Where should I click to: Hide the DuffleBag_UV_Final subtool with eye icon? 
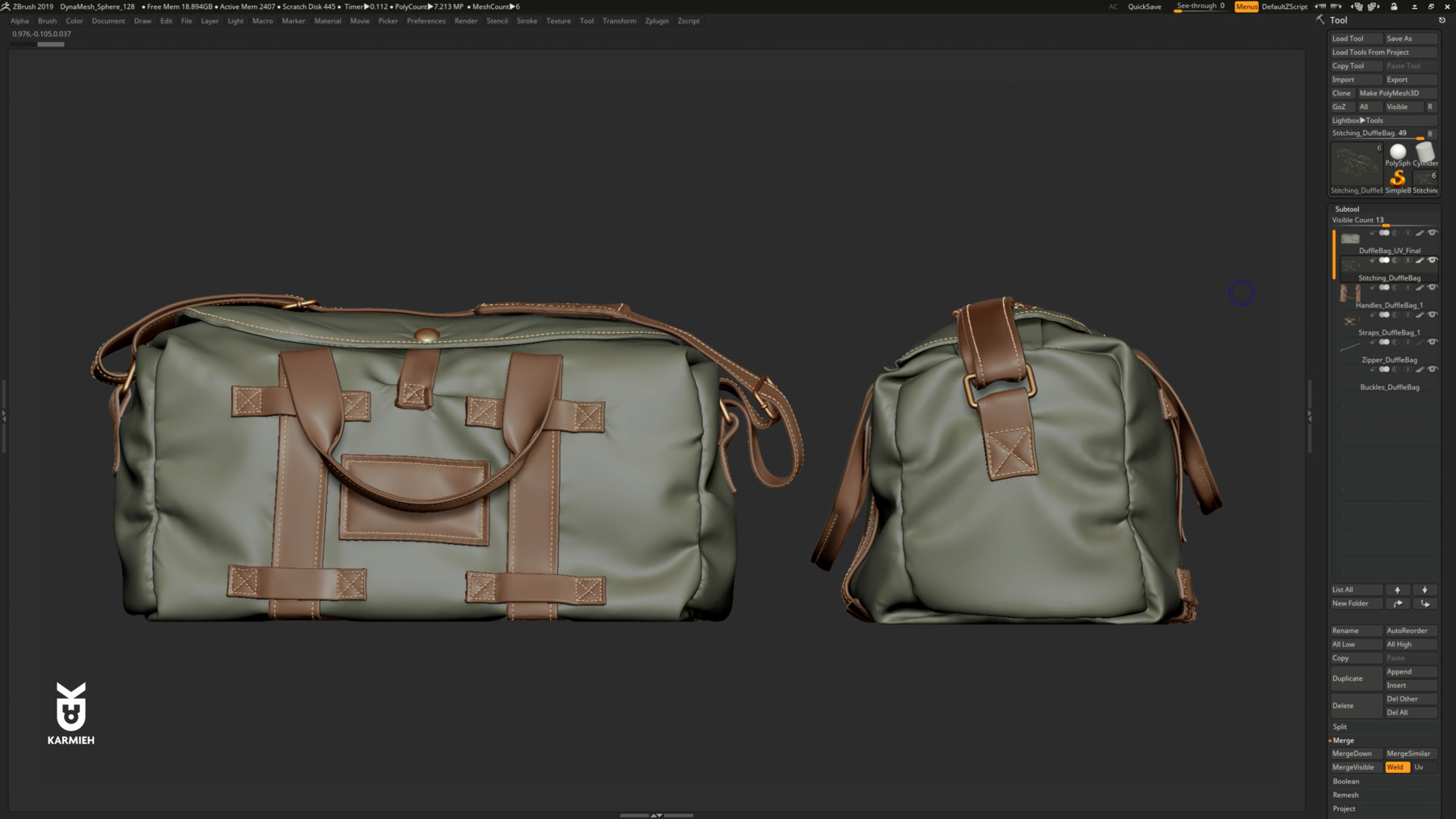click(x=1433, y=233)
